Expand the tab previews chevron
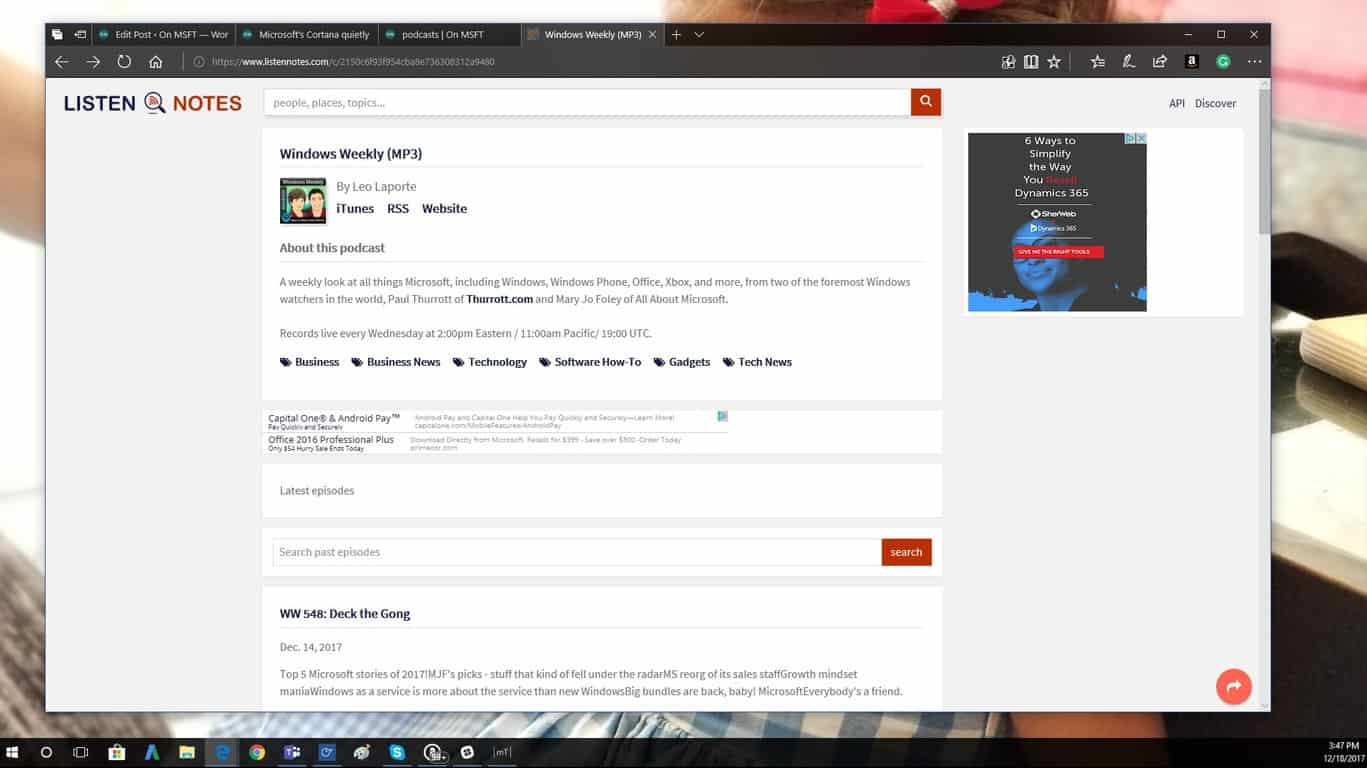This screenshot has width=1367, height=768. coord(699,35)
